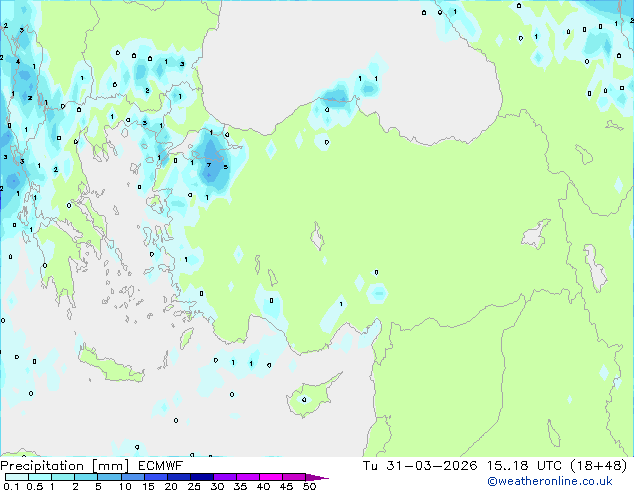Pick the 10–15 mm legend color swatch

coord(132,477)
